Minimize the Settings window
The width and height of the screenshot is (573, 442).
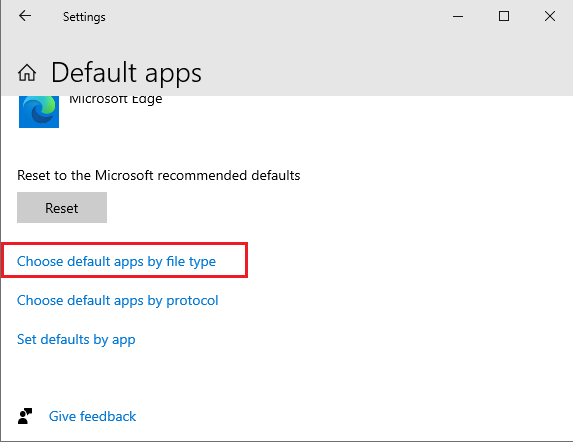458,16
